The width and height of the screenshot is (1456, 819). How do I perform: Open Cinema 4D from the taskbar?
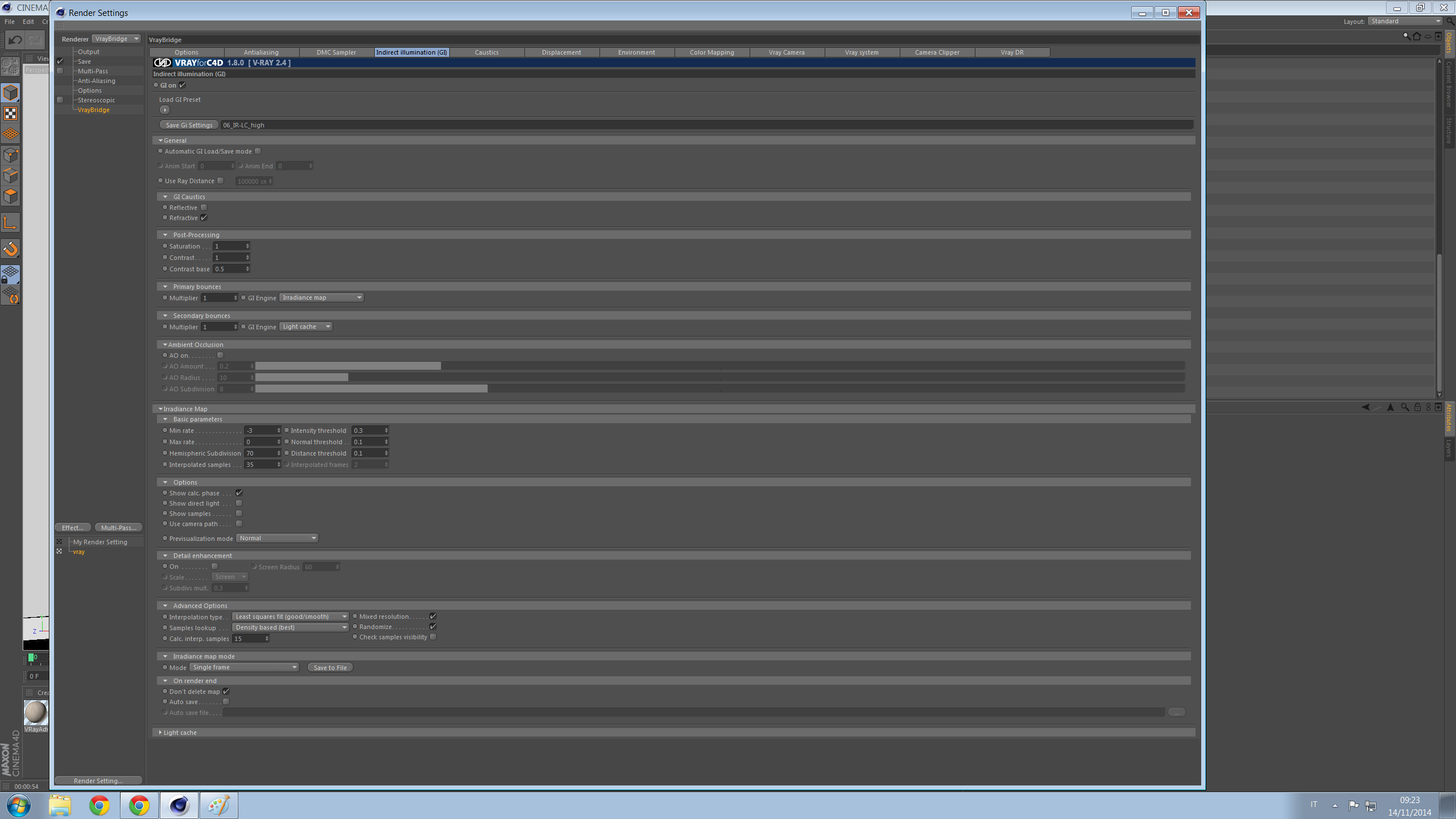(179, 805)
